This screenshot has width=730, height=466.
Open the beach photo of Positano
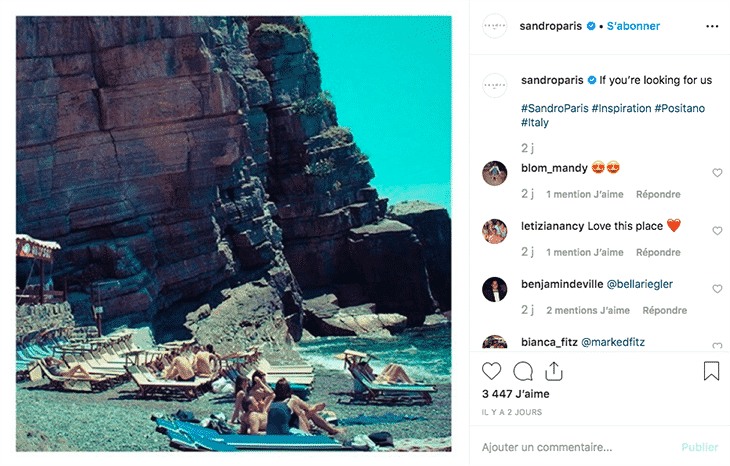[x=233, y=233]
